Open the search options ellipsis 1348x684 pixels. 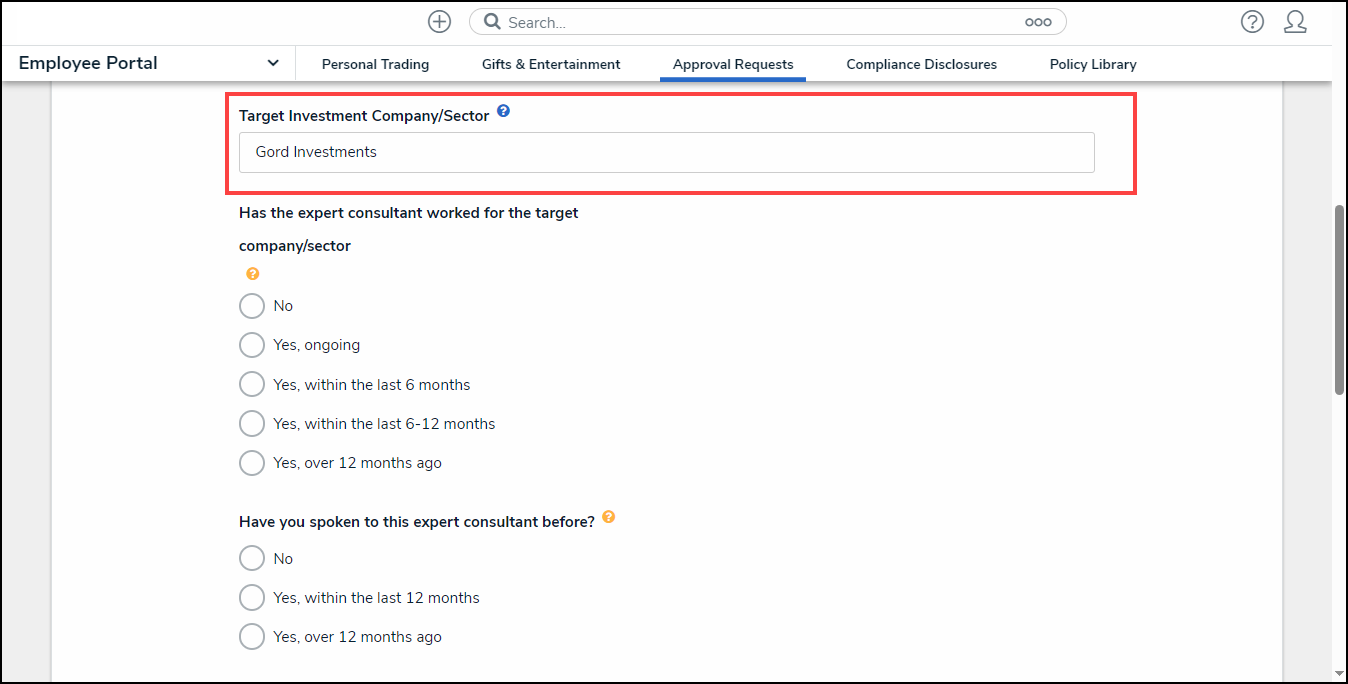click(x=1038, y=22)
